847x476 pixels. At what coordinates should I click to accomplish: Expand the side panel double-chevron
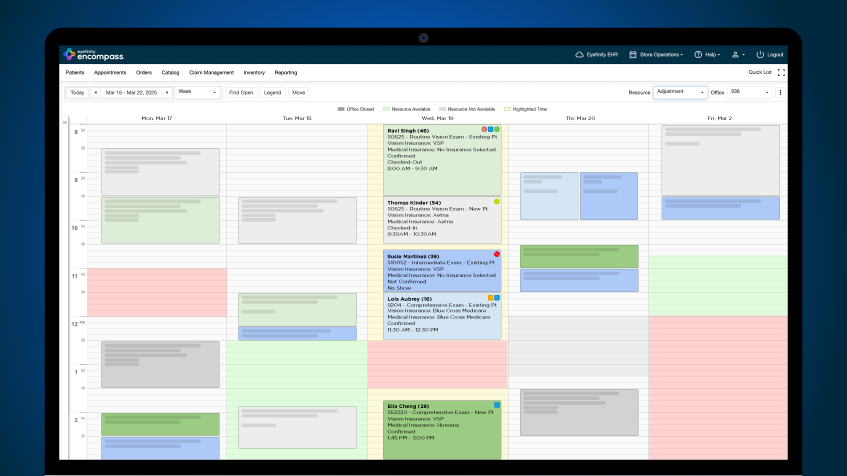point(65,123)
